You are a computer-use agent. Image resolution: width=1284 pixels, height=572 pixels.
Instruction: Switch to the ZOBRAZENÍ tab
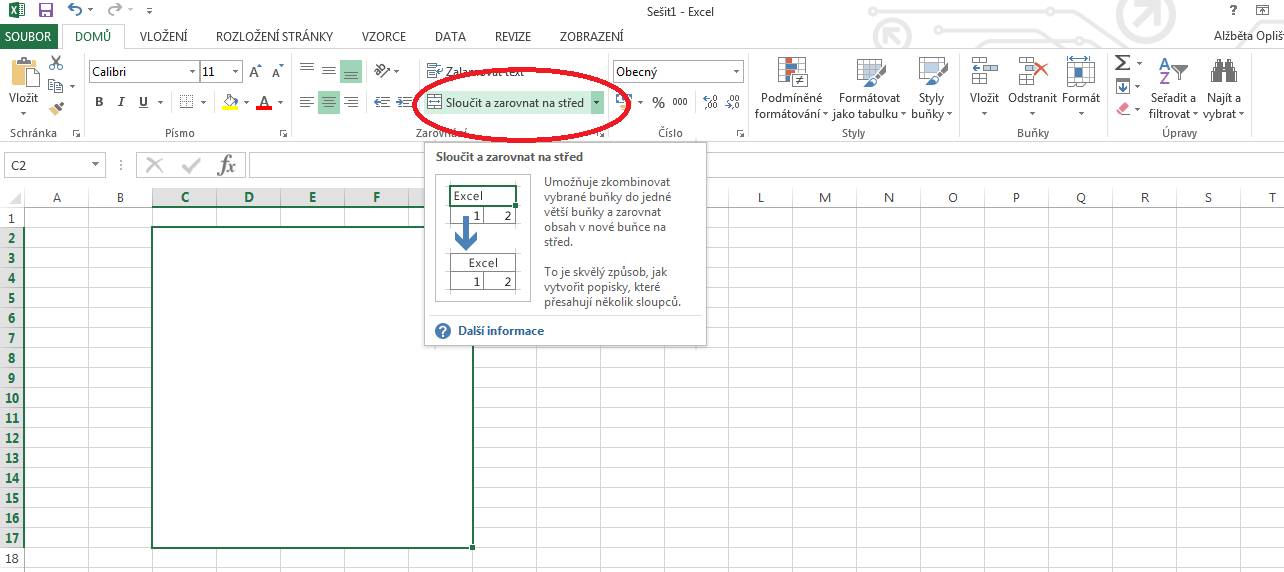(591, 36)
